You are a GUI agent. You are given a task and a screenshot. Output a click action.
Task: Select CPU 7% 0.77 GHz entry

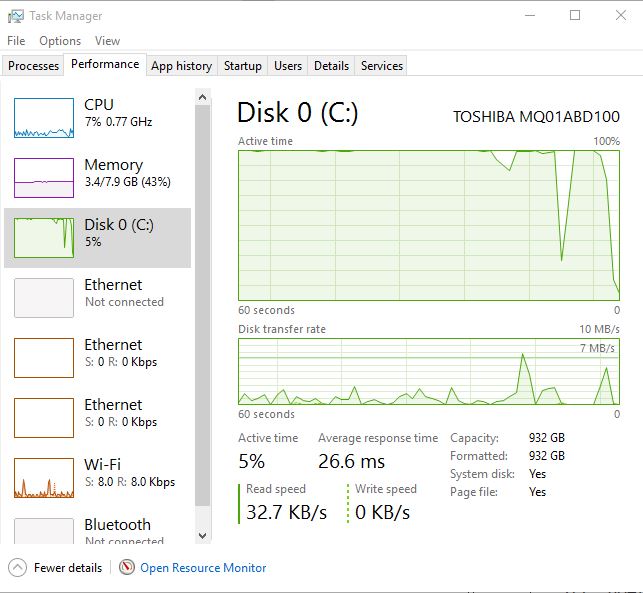click(x=97, y=118)
